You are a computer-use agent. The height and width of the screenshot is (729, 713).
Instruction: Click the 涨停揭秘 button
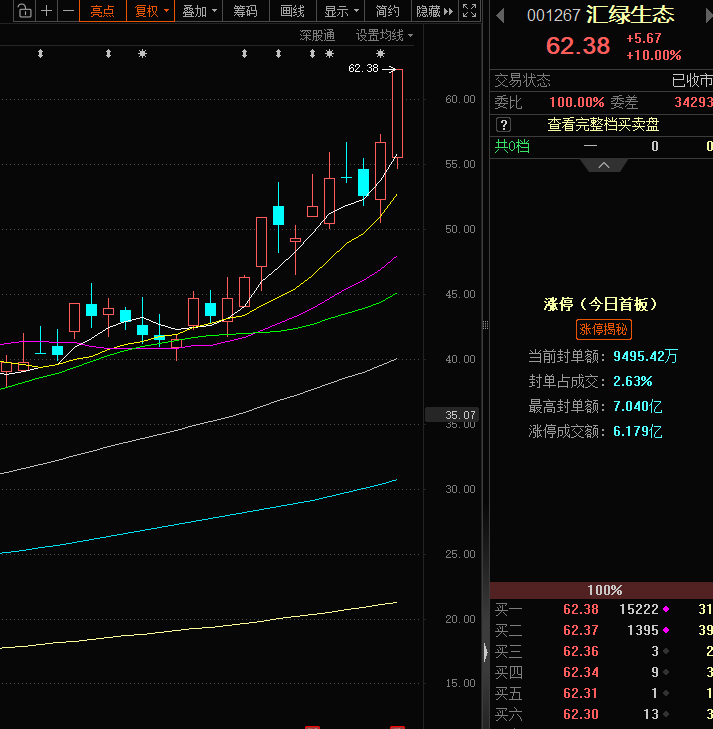click(603, 330)
